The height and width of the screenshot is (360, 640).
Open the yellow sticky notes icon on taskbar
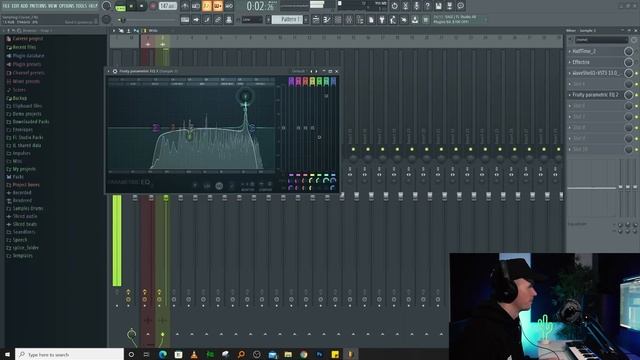(x=335, y=355)
